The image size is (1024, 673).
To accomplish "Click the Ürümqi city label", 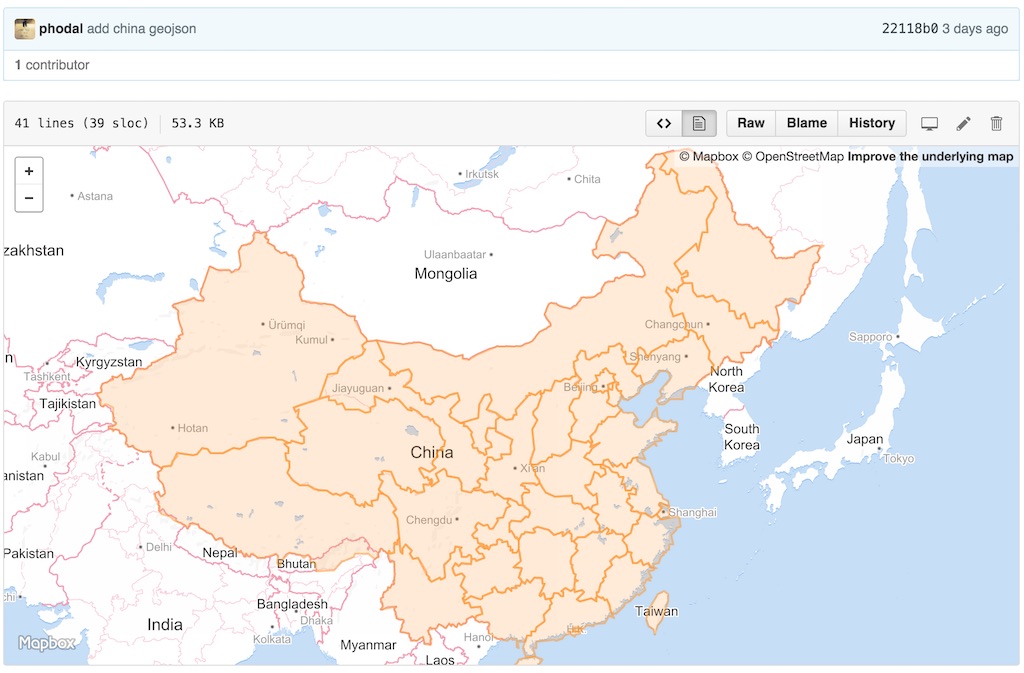I will [x=286, y=325].
